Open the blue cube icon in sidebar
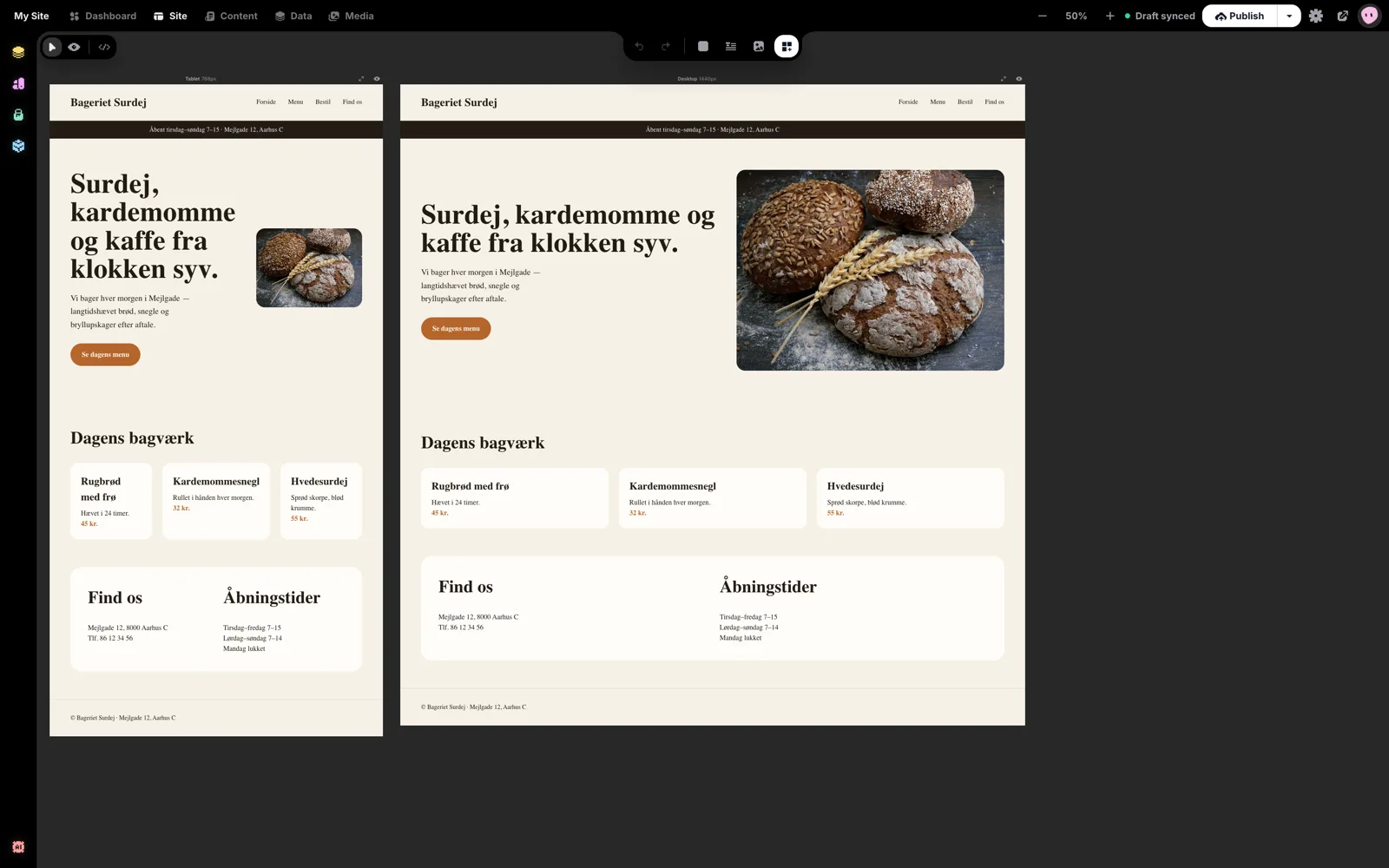The width and height of the screenshot is (1389, 868). pos(18,146)
